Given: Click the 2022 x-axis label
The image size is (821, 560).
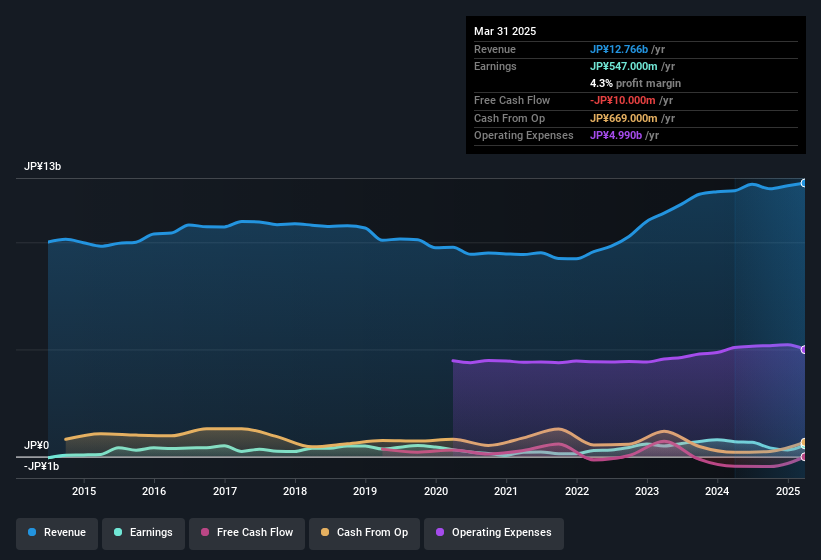Looking at the screenshot, I should 576,491.
